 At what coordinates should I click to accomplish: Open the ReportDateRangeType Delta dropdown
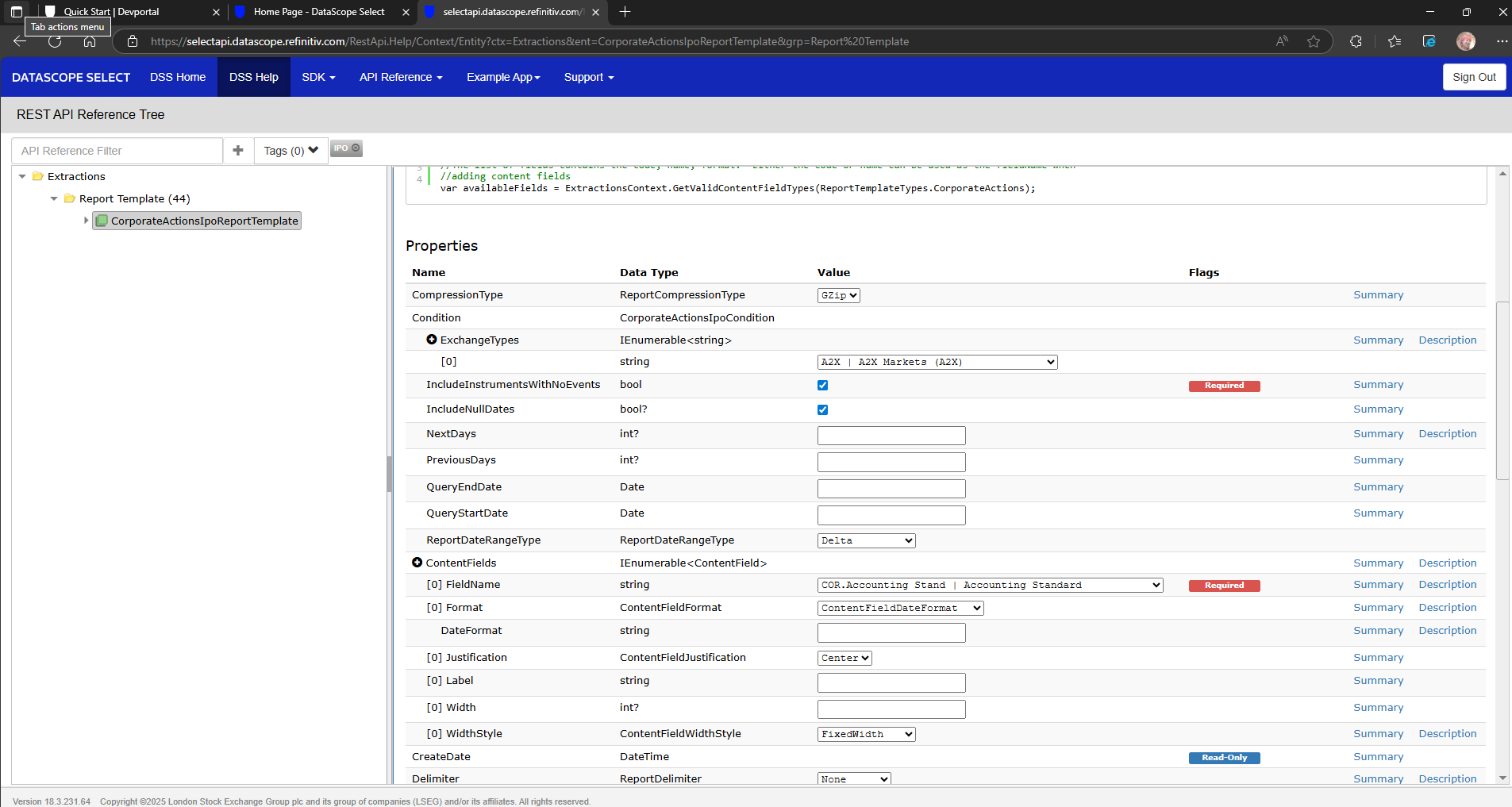pyautogui.click(x=867, y=540)
